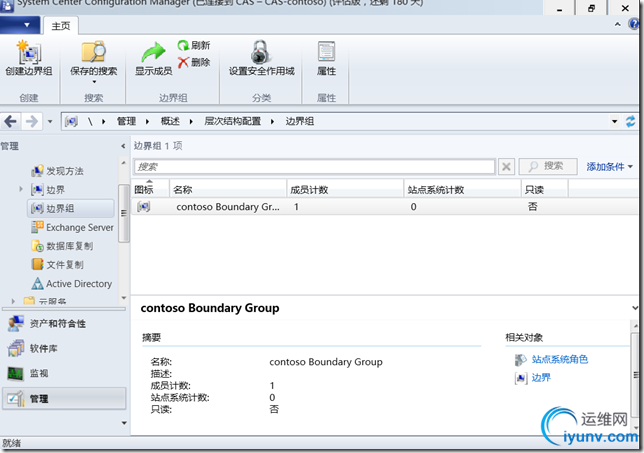
Task: Open the 保存的搜索 ribbon button
Action: point(94,60)
